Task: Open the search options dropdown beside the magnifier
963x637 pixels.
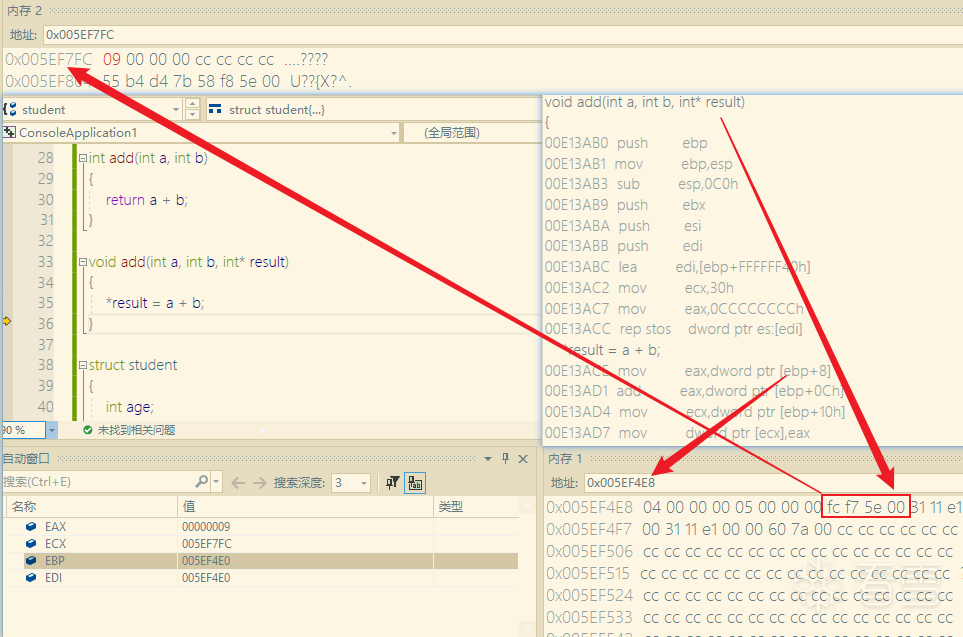Action: 216,482
